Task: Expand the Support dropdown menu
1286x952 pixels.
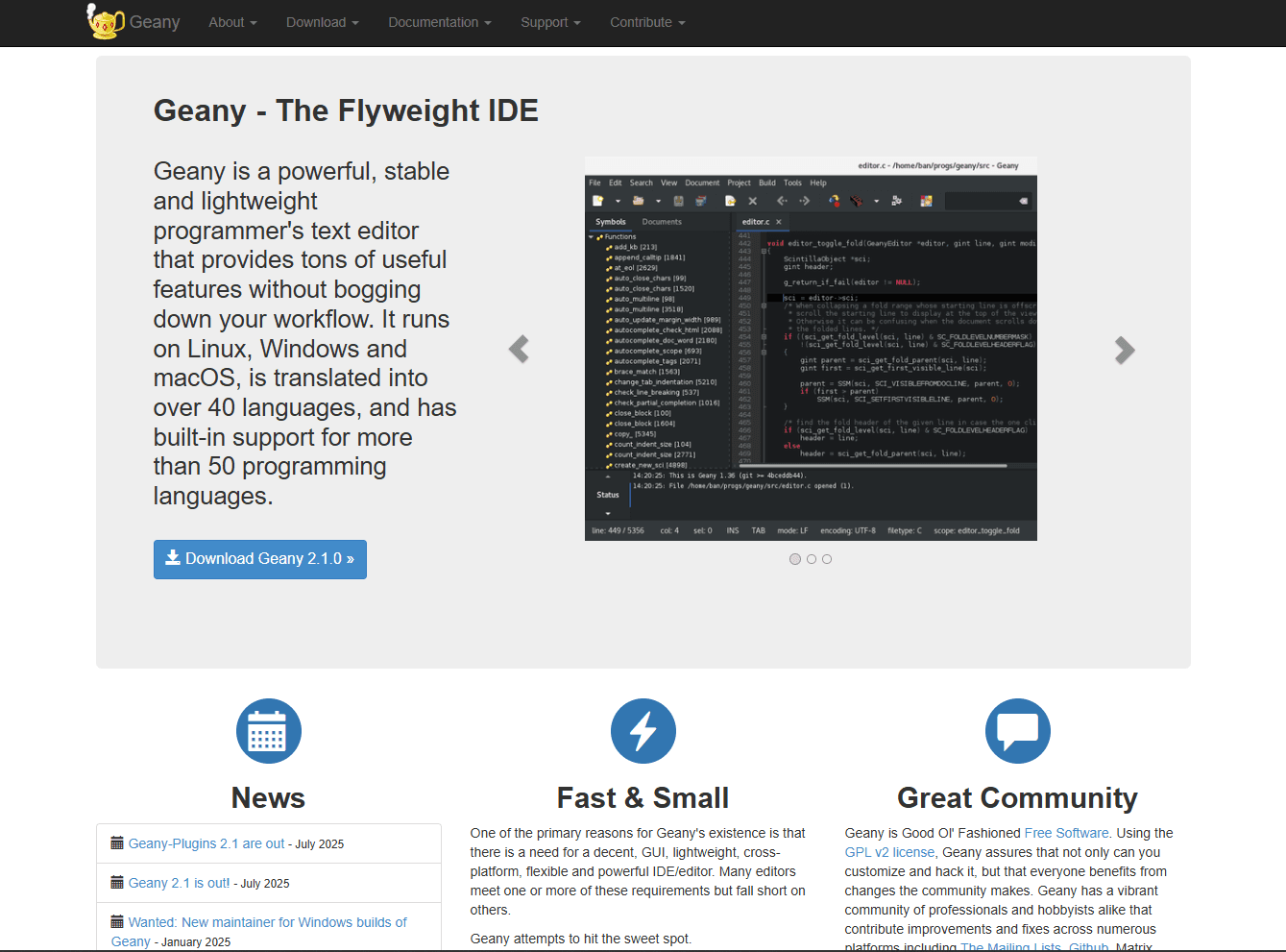Action: [x=550, y=22]
